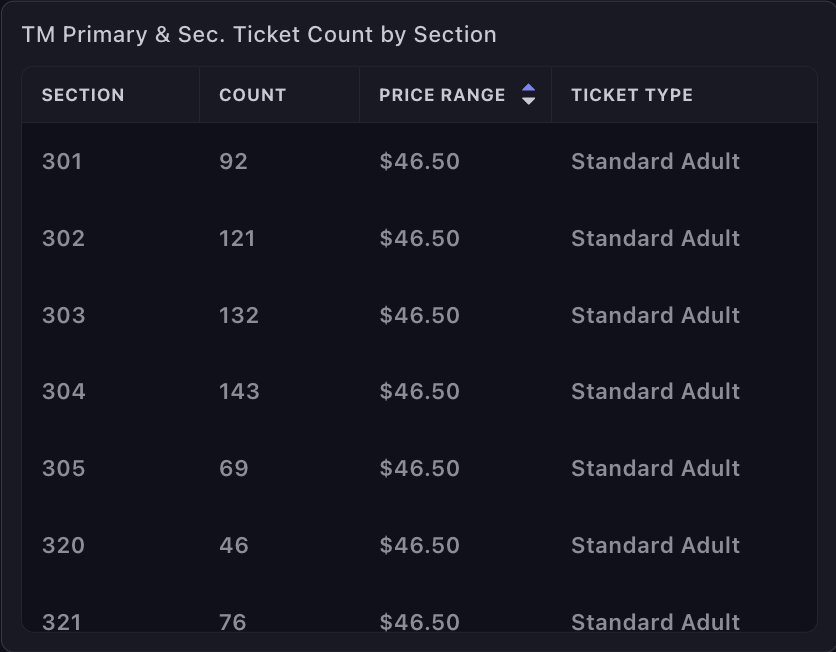This screenshot has height=652, width=836.
Task: Click the $46.50 price for section 301
Action: click(419, 162)
